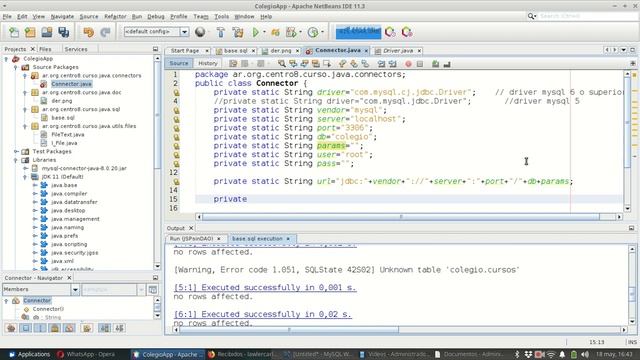Toggle Sort by Name in Navigator

(x=104, y=328)
